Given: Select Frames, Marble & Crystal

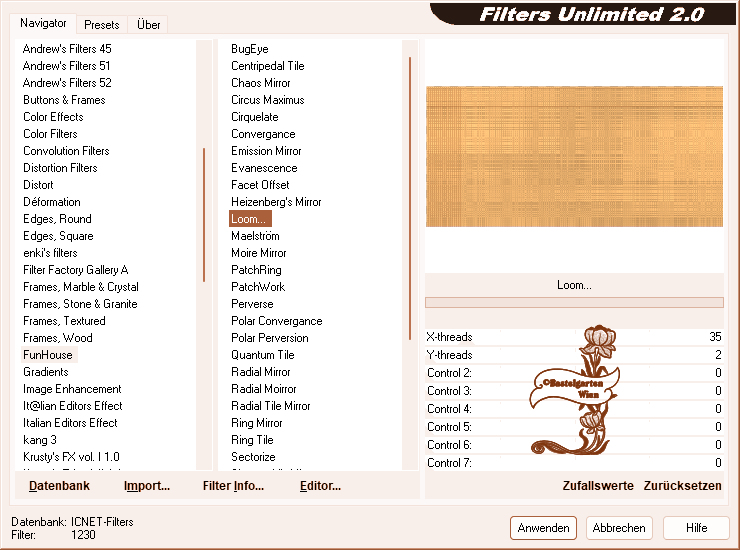Looking at the screenshot, I should coord(81,287).
